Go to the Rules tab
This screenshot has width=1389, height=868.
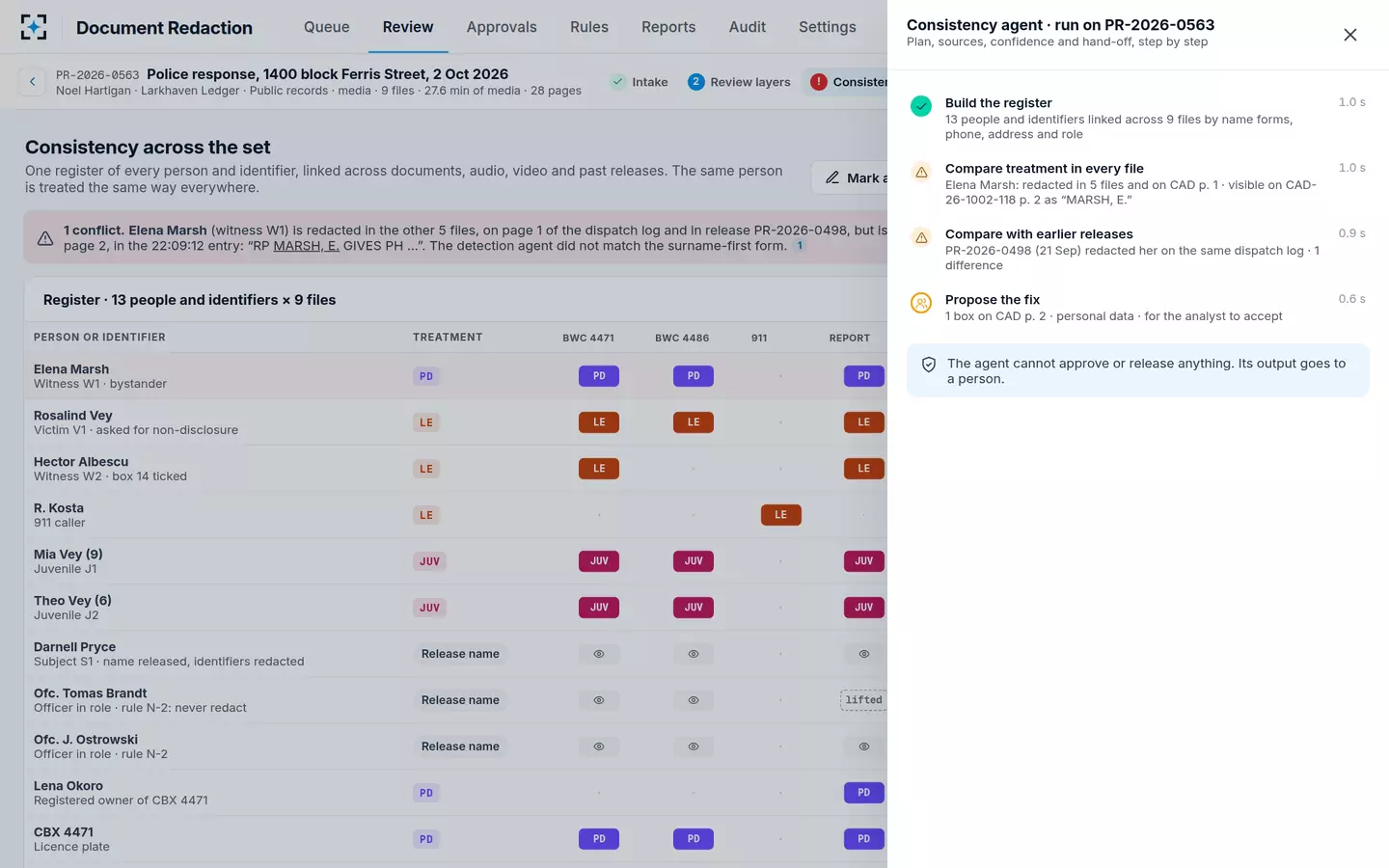(589, 27)
